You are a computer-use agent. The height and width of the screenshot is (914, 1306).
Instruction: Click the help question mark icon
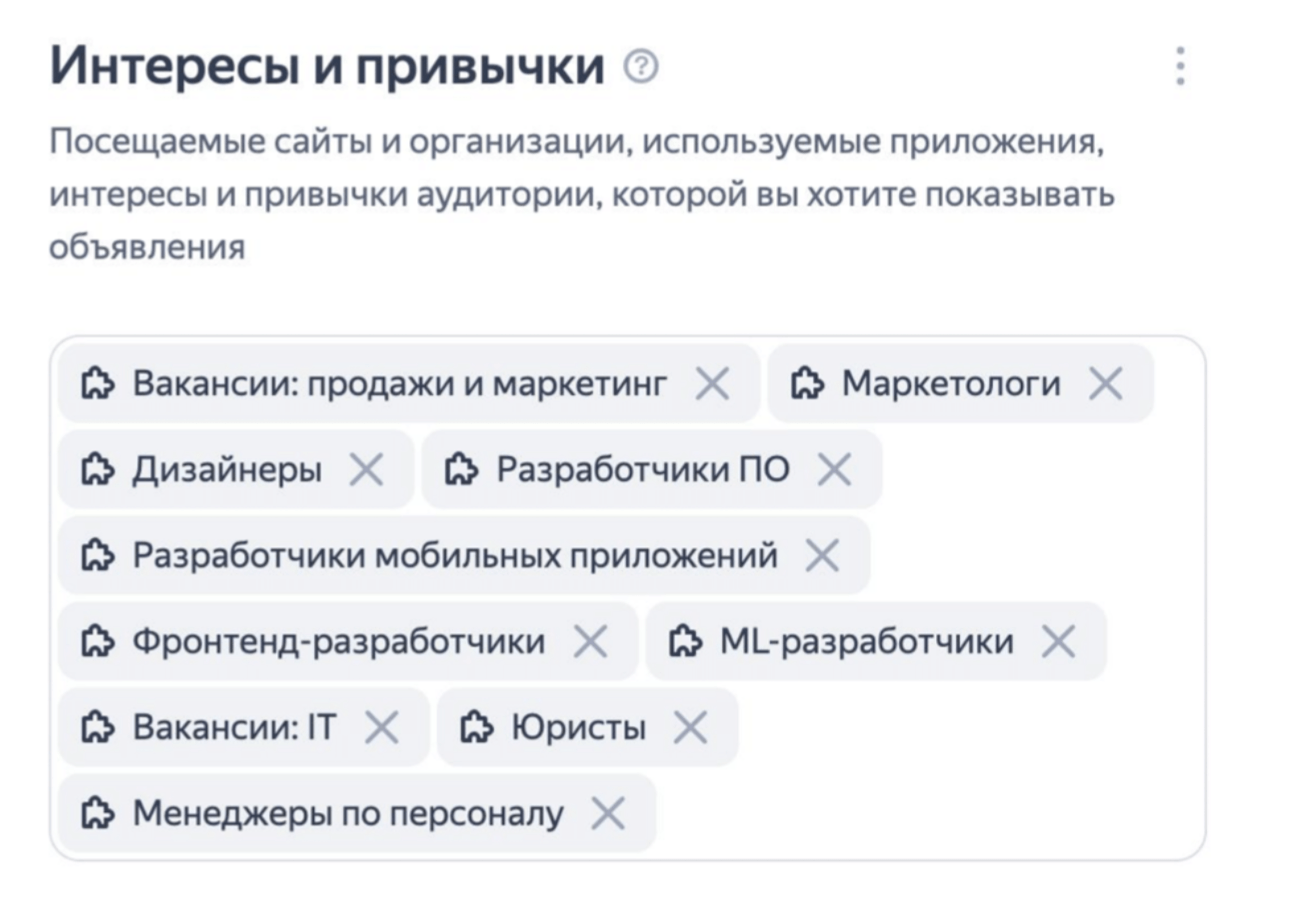641,67
